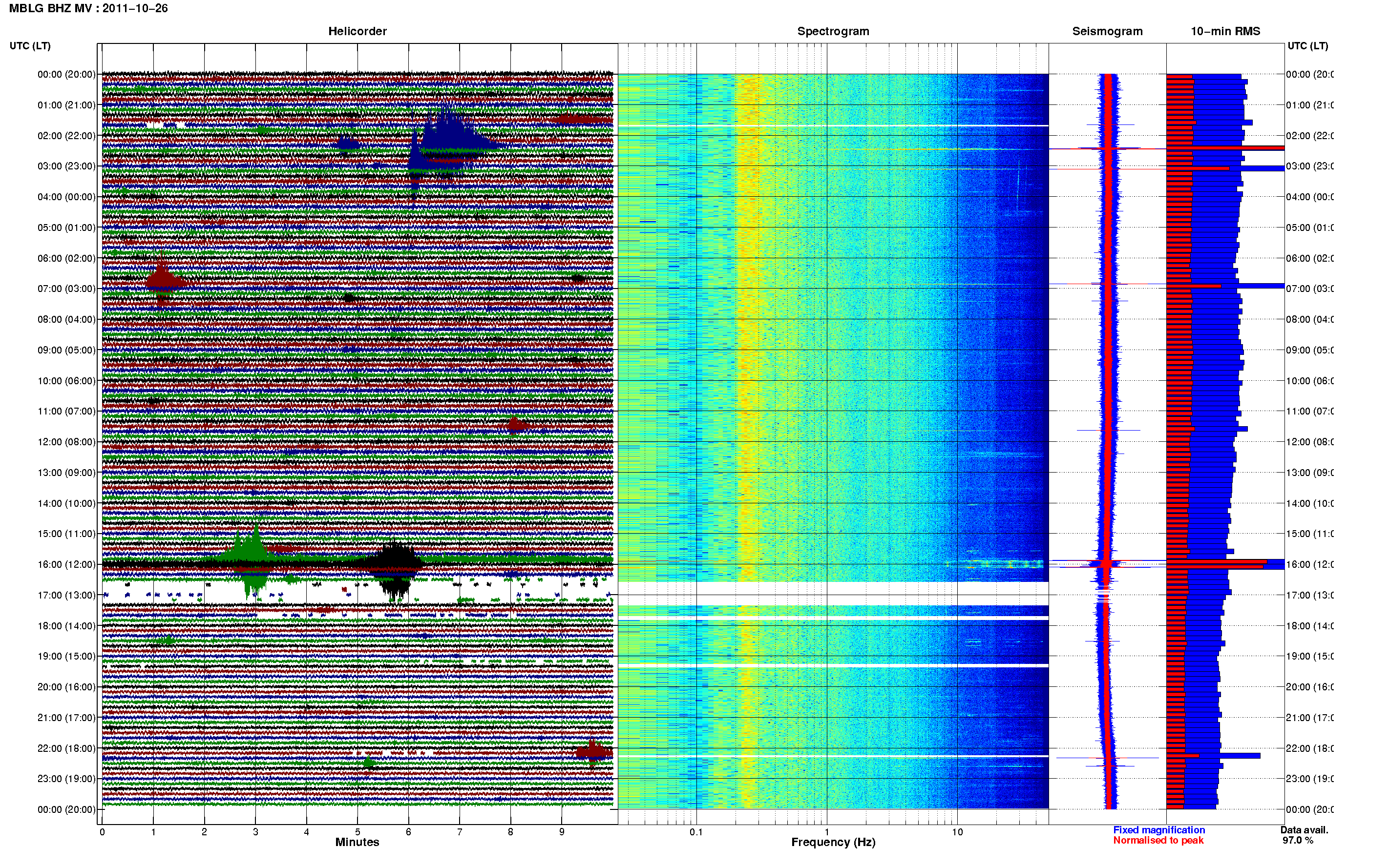This screenshot has height=868, width=1389.
Task: Click the '5' tick on the Minutes axis
Action: pos(357,832)
